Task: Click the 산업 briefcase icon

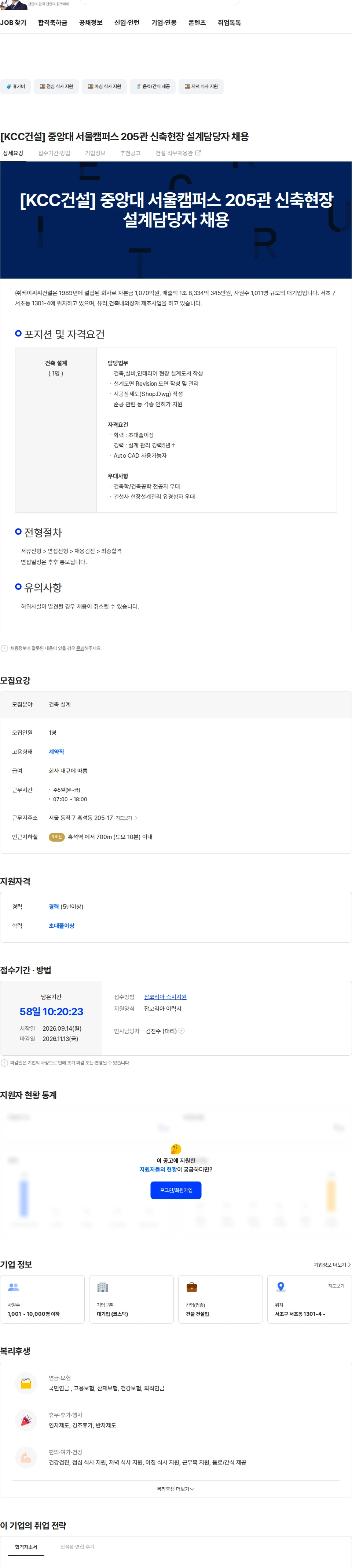Action: coord(191,1287)
